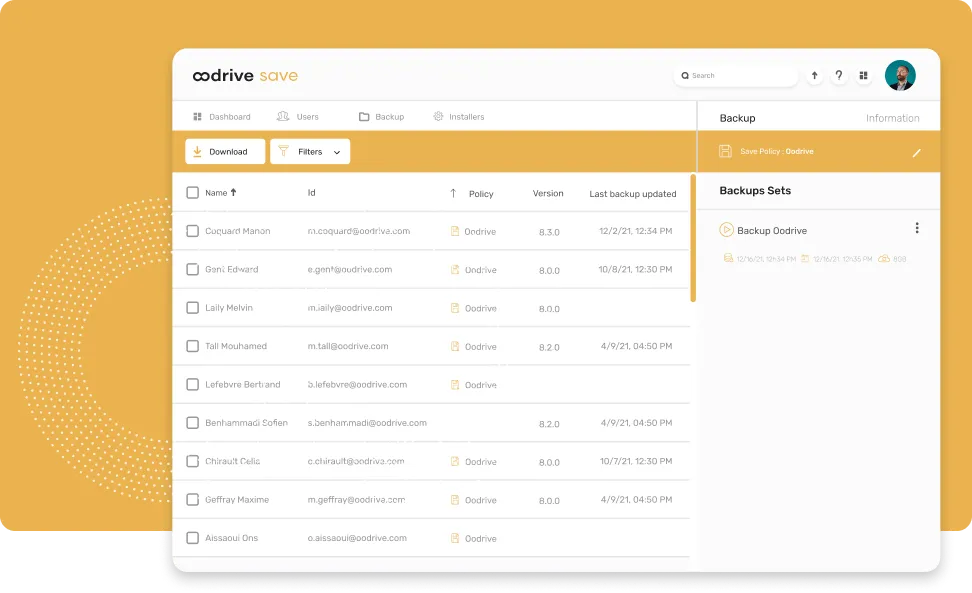Click b.lefebvre@oodrive.com email cell
This screenshot has width=972, height=593.
(357, 385)
